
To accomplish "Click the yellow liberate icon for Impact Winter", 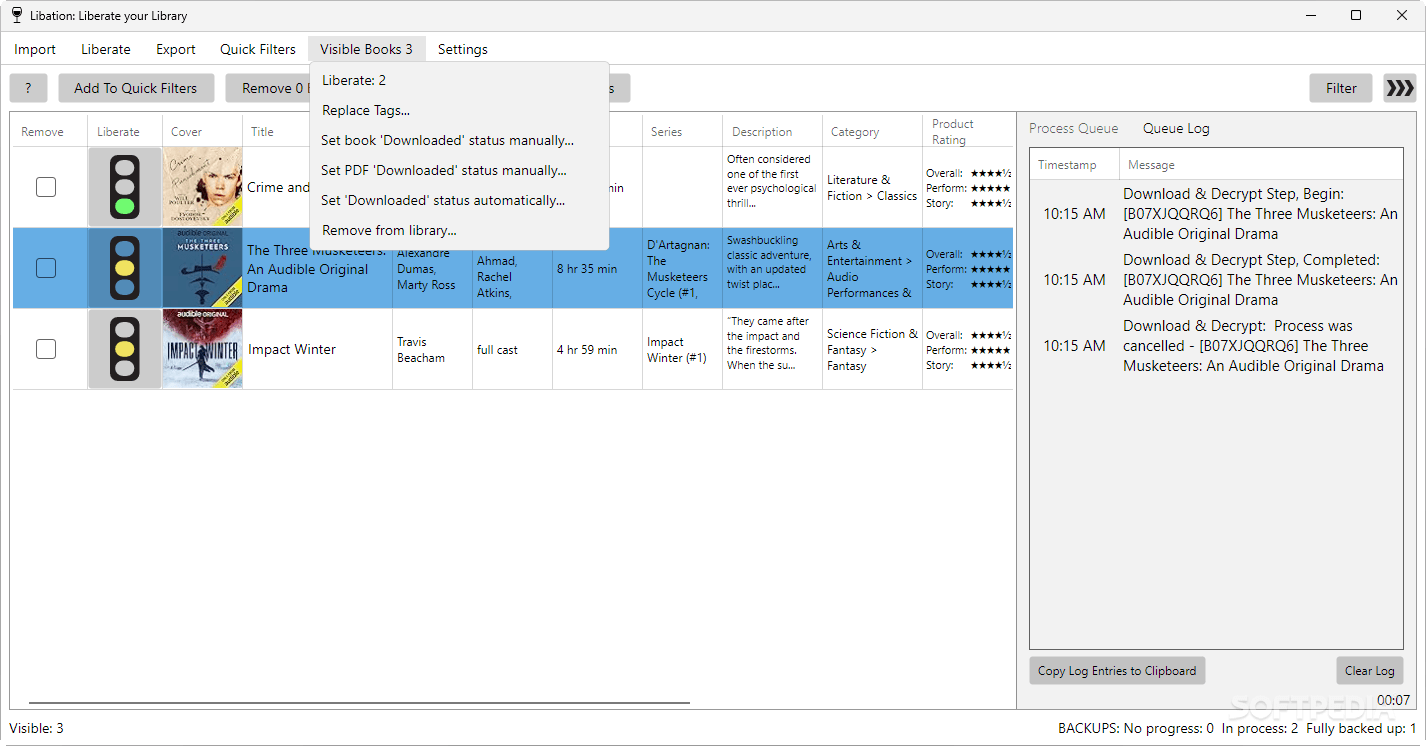I will coord(123,349).
